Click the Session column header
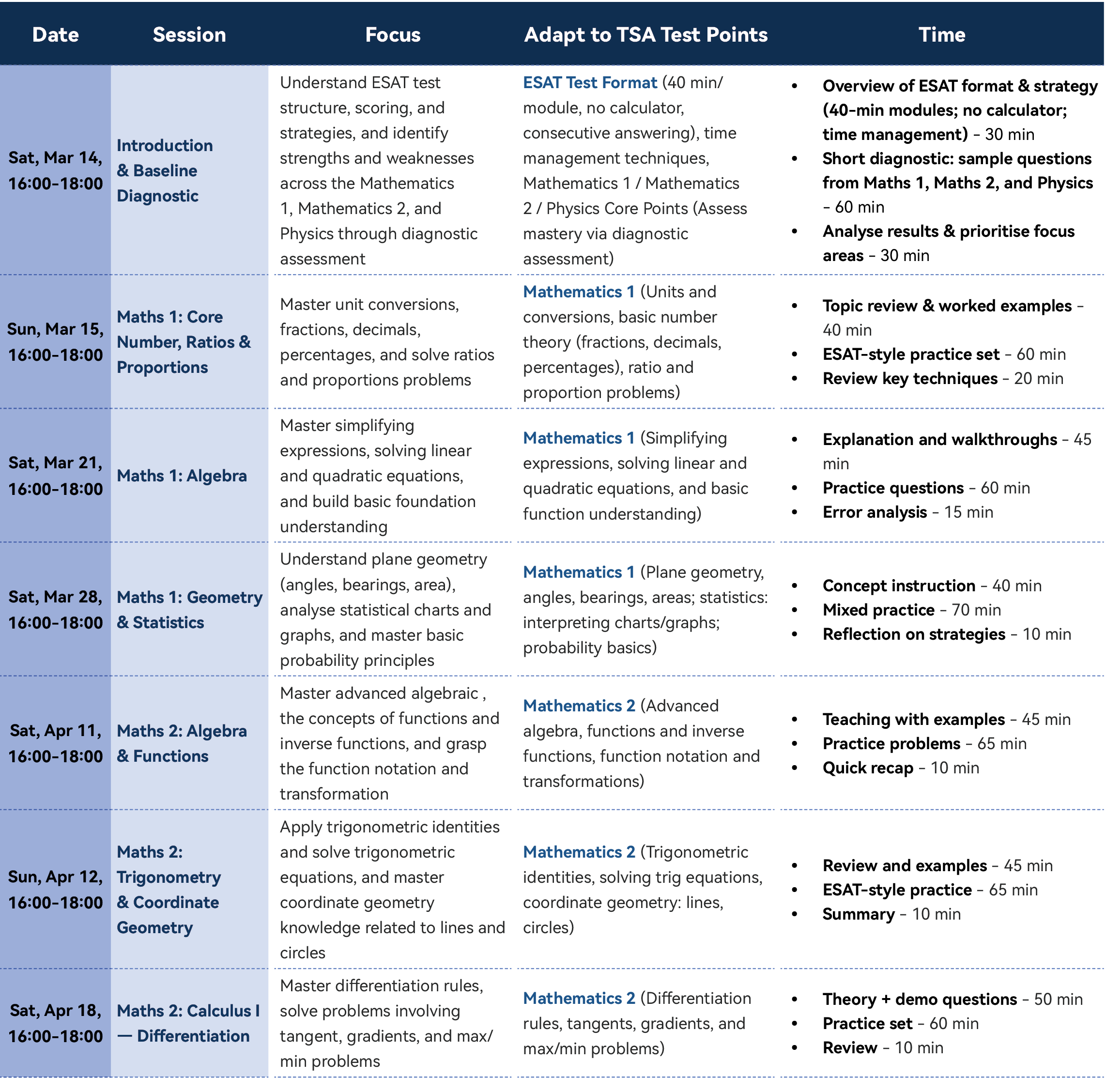Screen dimensions: 1106x1092 click(x=189, y=35)
